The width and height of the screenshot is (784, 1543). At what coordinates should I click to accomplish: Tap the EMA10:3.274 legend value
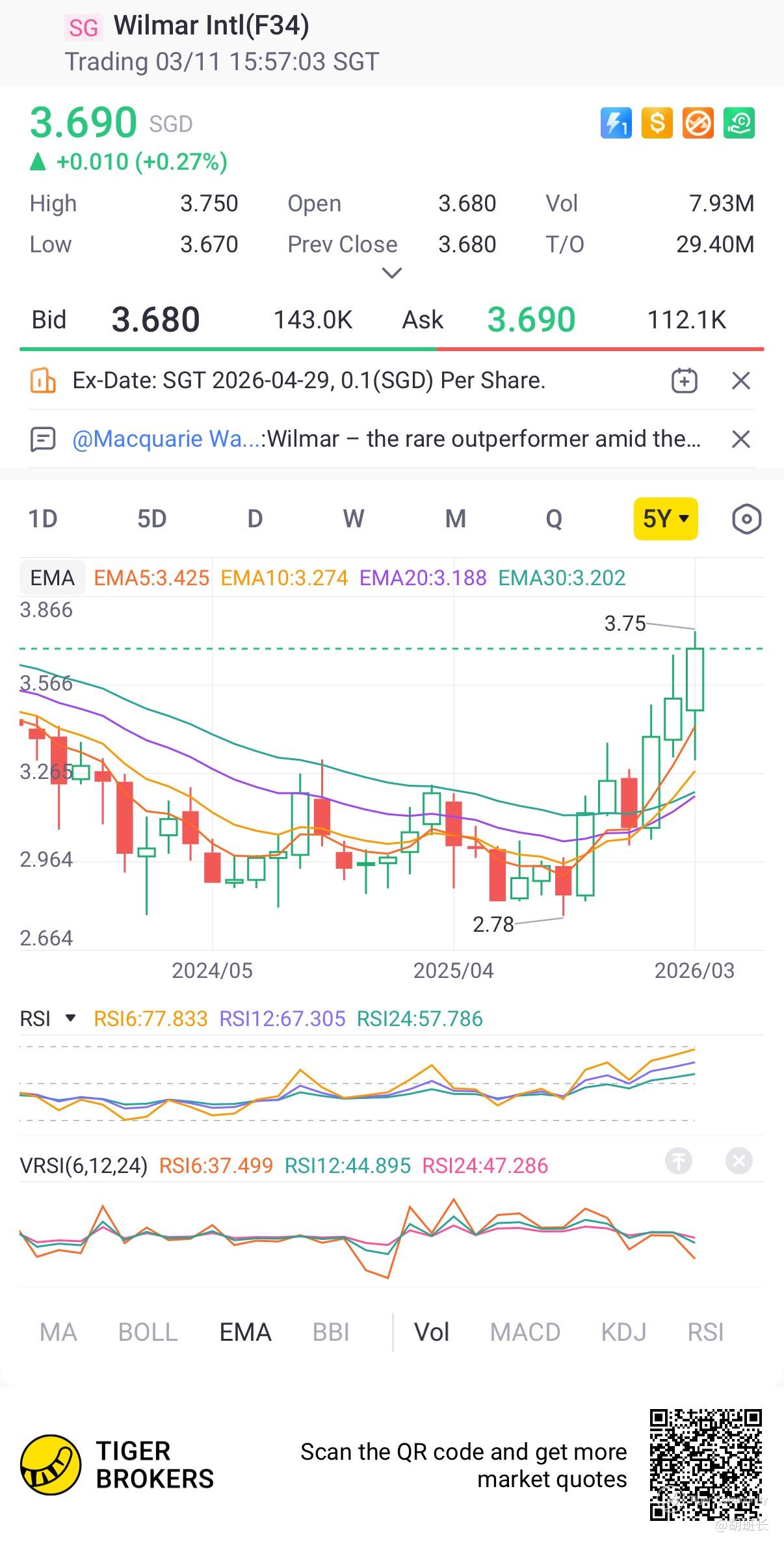pyautogui.click(x=284, y=577)
